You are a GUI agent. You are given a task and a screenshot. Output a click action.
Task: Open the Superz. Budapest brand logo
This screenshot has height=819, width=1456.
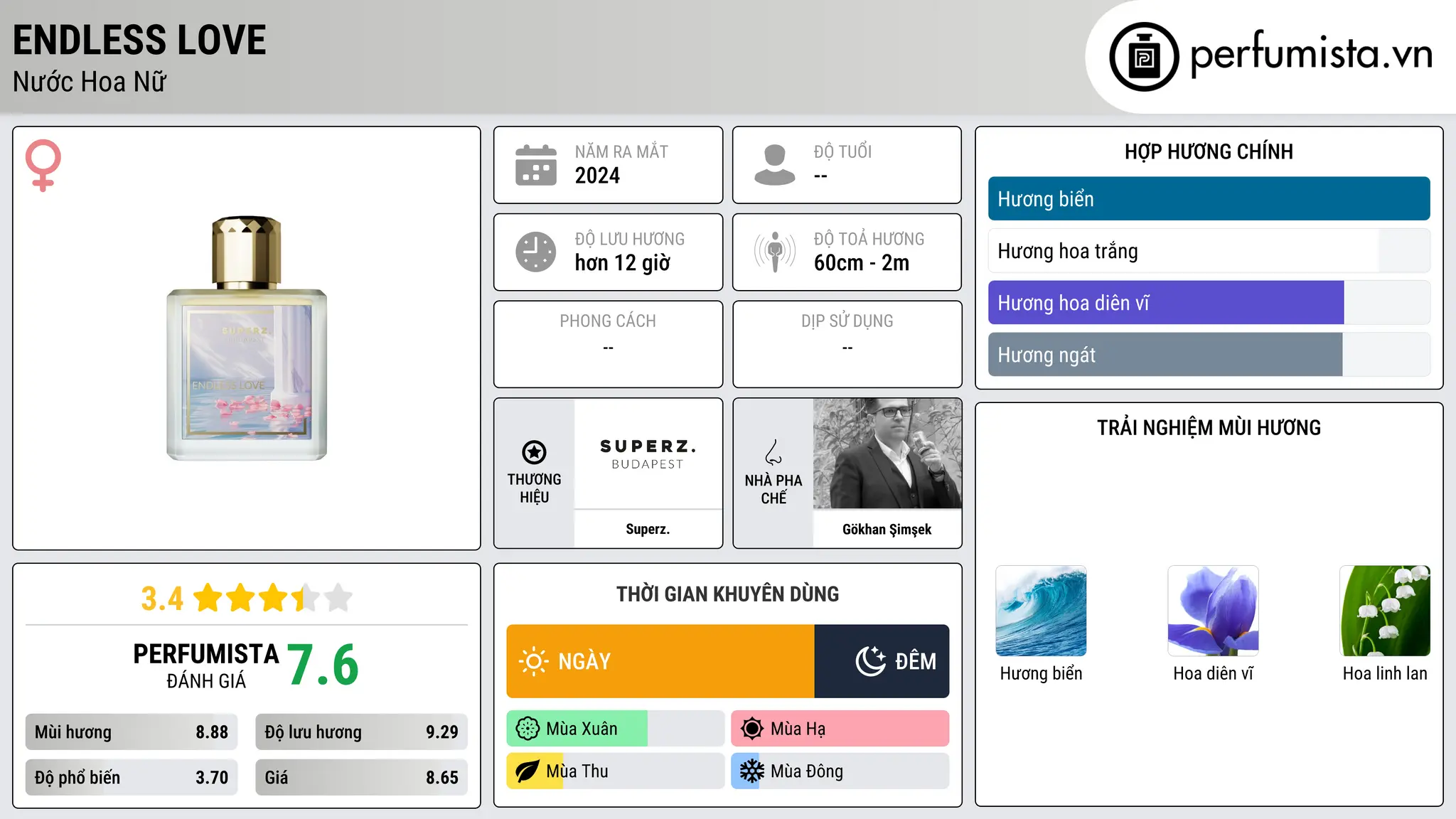click(648, 454)
